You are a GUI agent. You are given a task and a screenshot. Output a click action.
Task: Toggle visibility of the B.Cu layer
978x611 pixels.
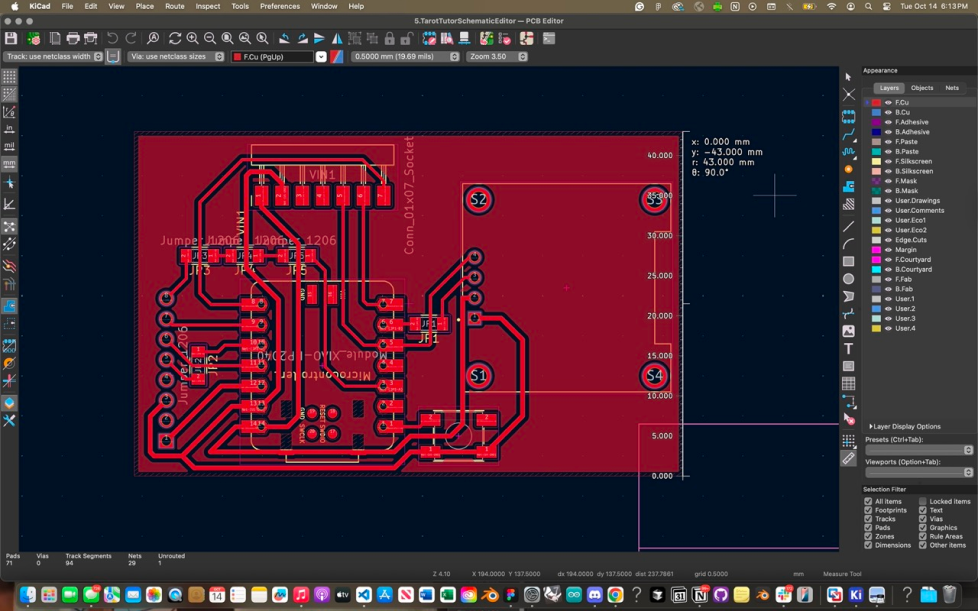(888, 112)
